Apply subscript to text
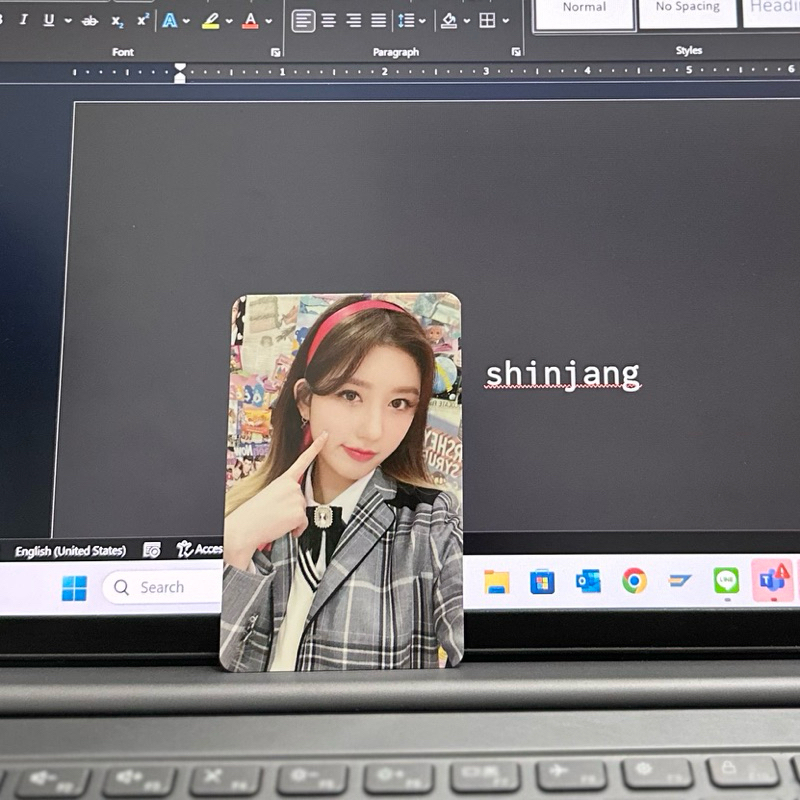Screen dimensions: 800x800 [x=117, y=21]
